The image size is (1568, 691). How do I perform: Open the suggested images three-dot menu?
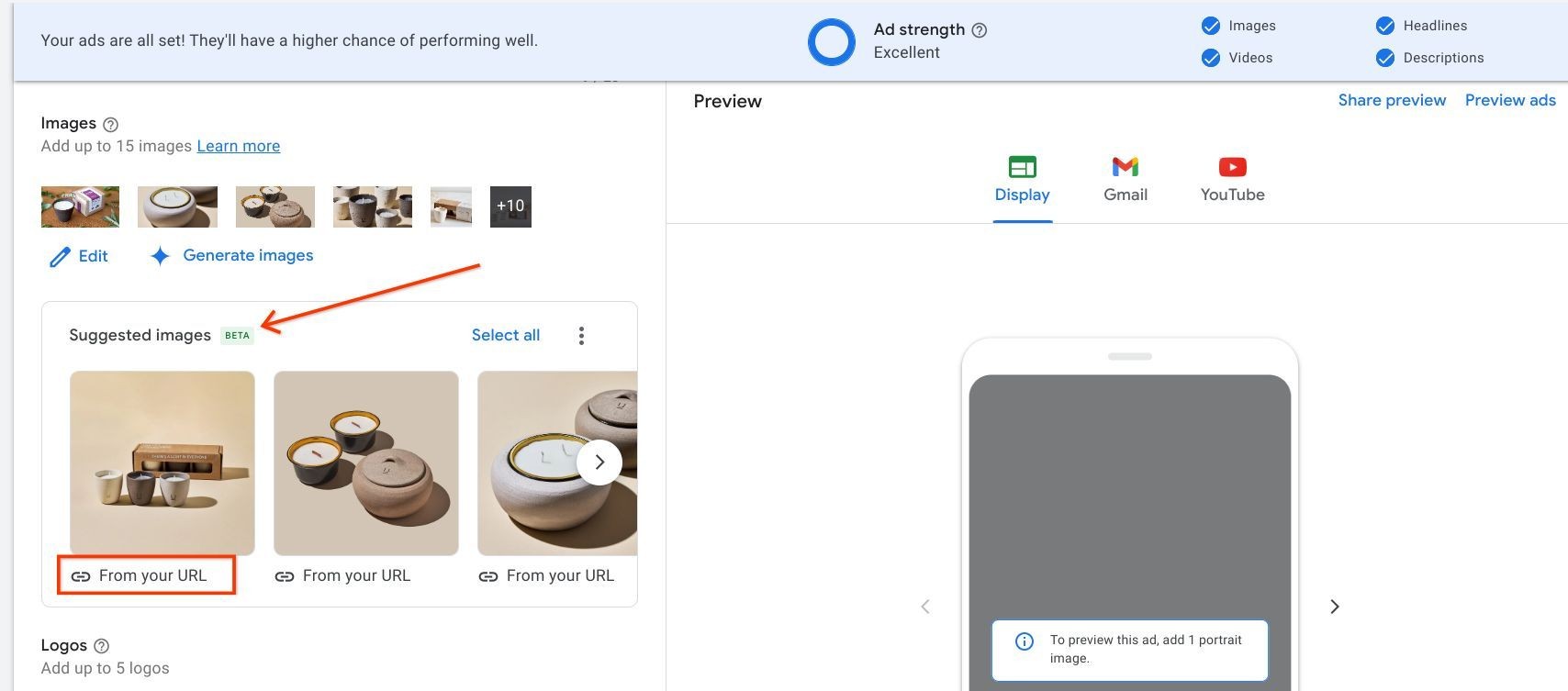[x=581, y=336]
